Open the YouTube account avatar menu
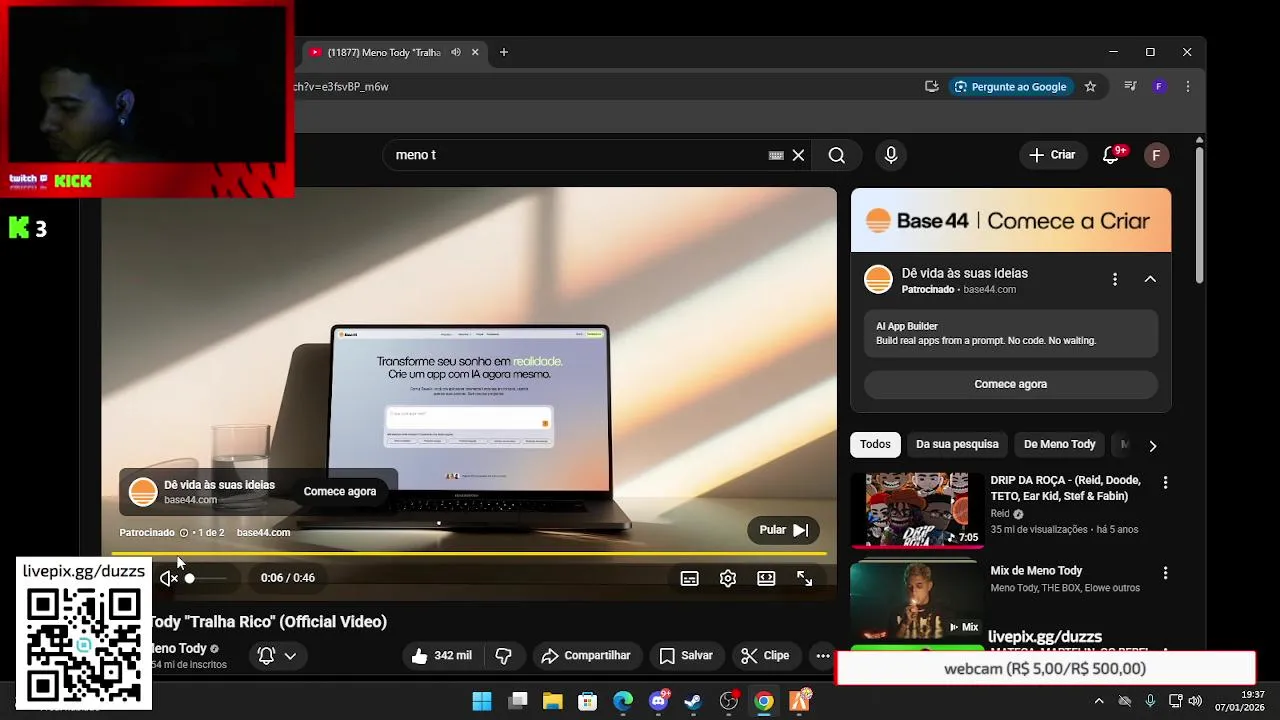 [x=1156, y=155]
